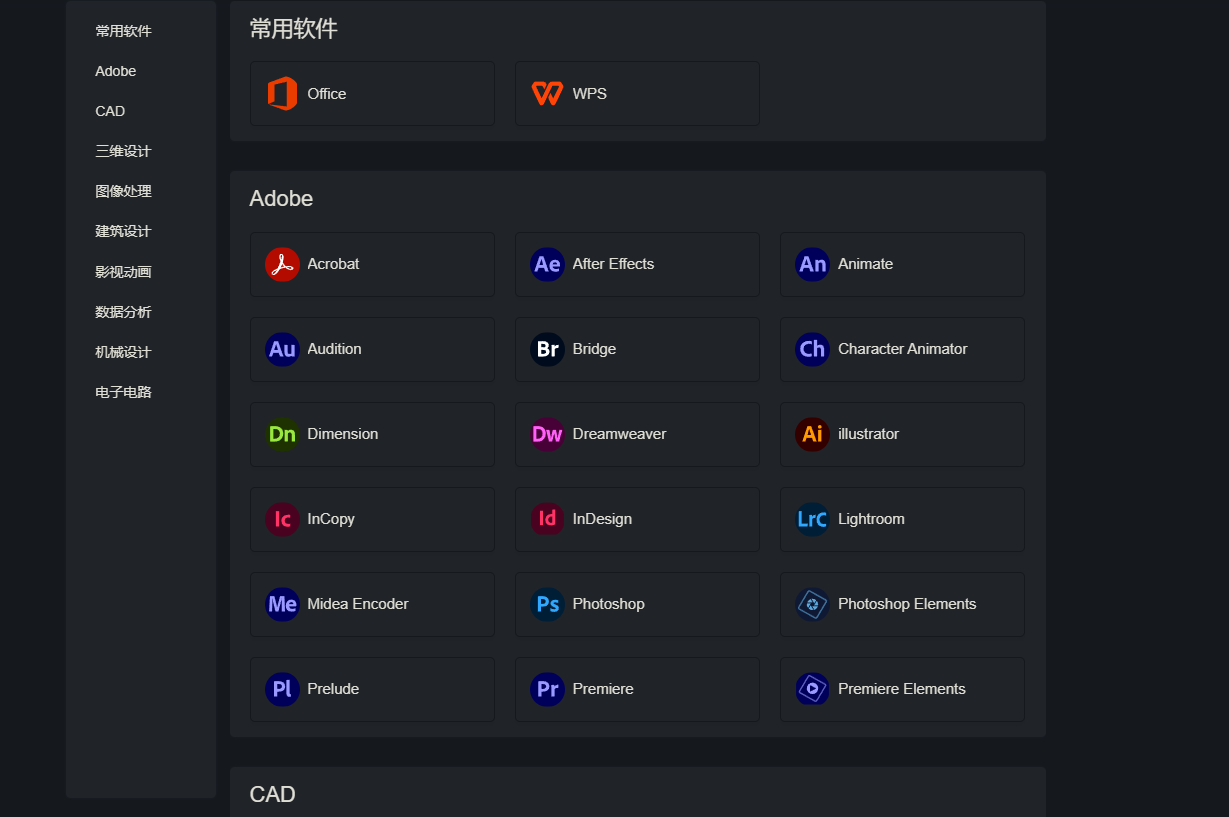Click the red Acrobat icon
This screenshot has width=1229, height=817.
click(282, 264)
